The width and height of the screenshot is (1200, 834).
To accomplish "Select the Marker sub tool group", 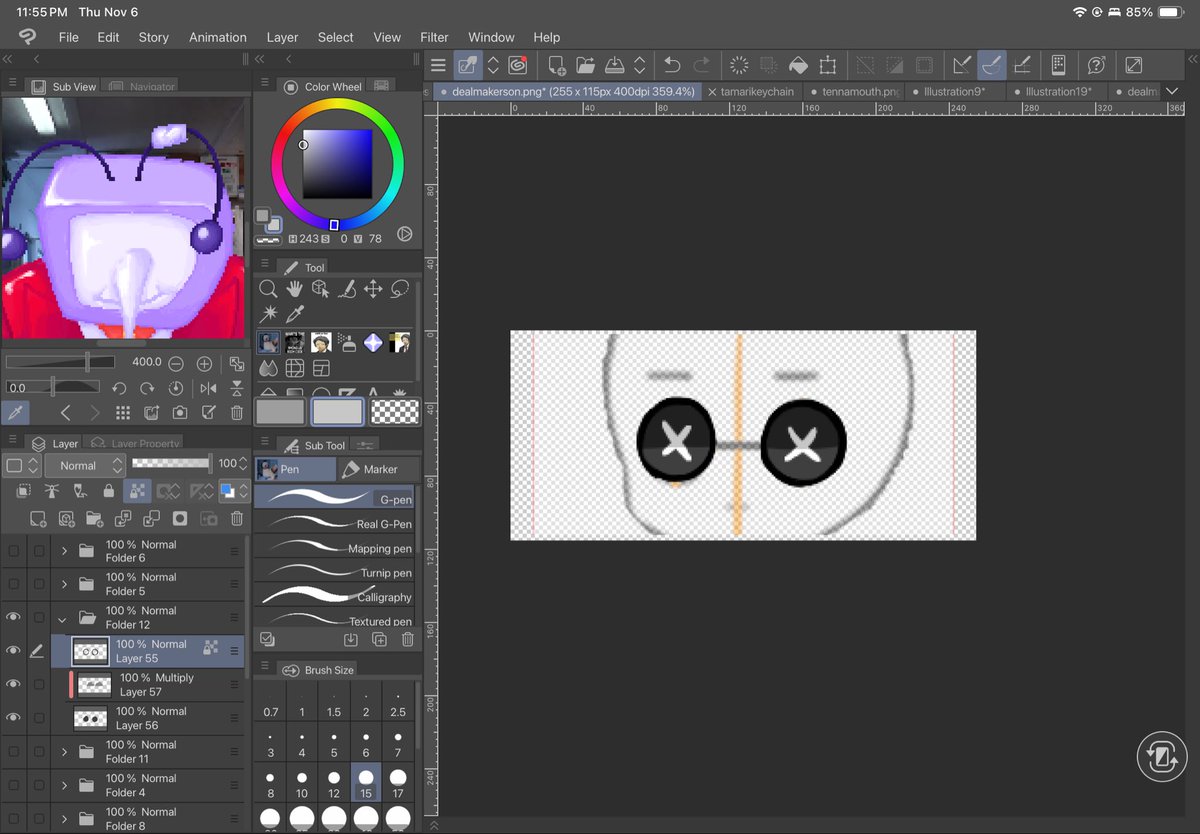I will [378, 469].
